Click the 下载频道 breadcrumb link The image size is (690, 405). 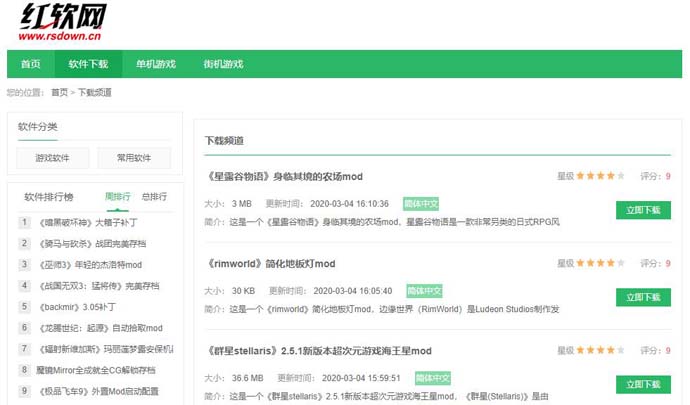pos(95,92)
